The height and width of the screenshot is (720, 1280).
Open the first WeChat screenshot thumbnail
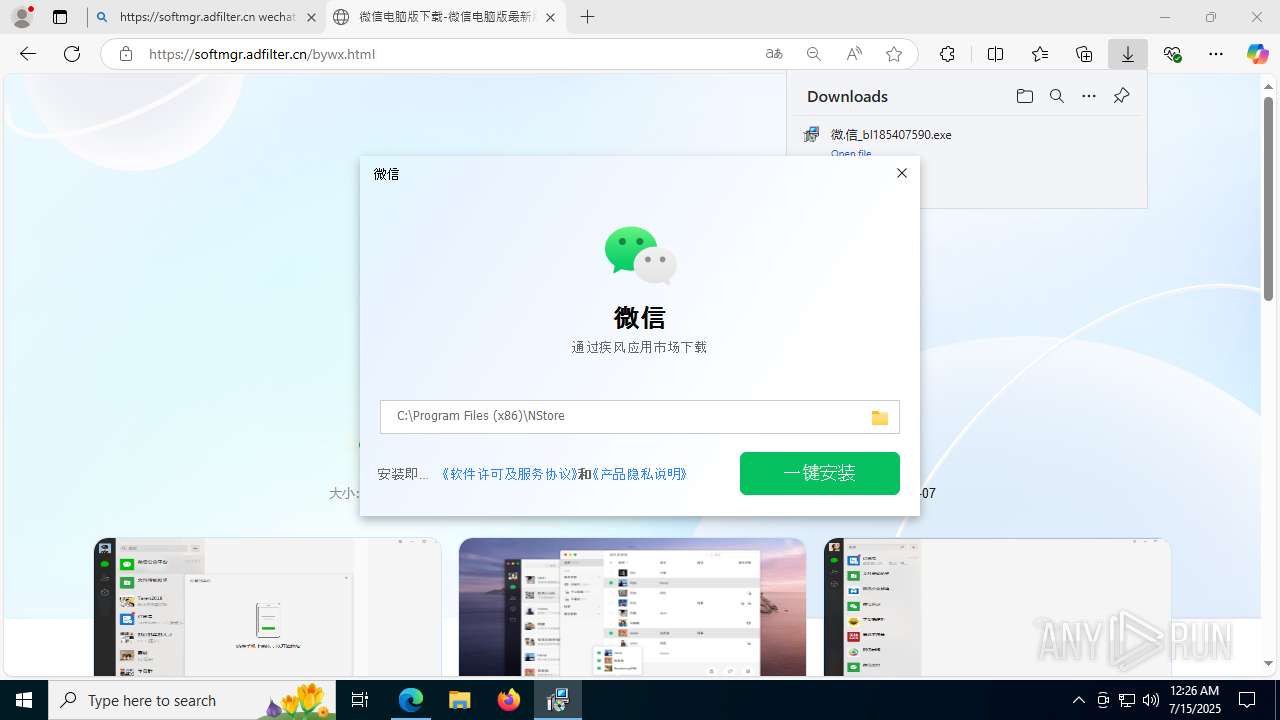point(267,607)
